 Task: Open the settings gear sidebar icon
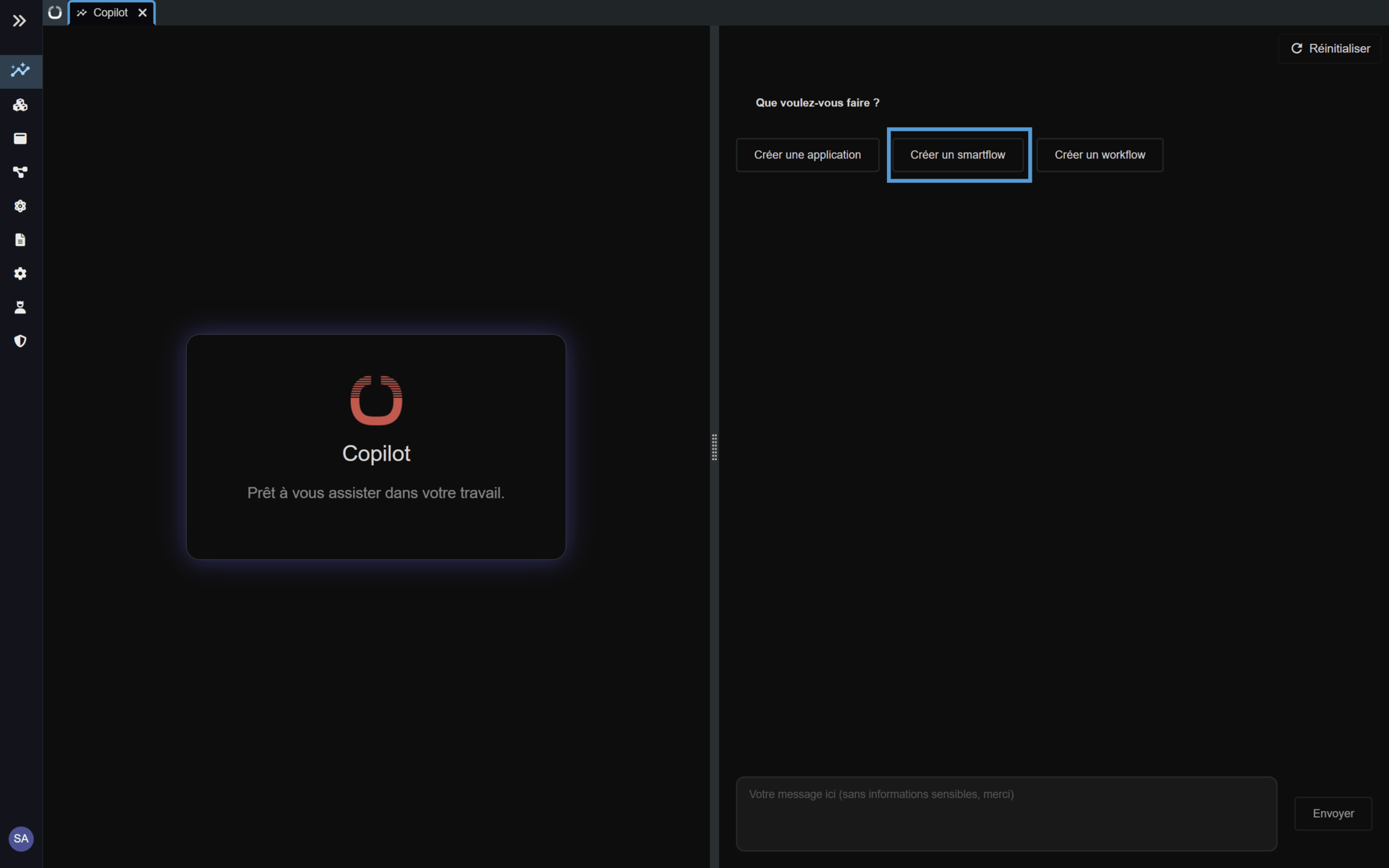(20, 273)
